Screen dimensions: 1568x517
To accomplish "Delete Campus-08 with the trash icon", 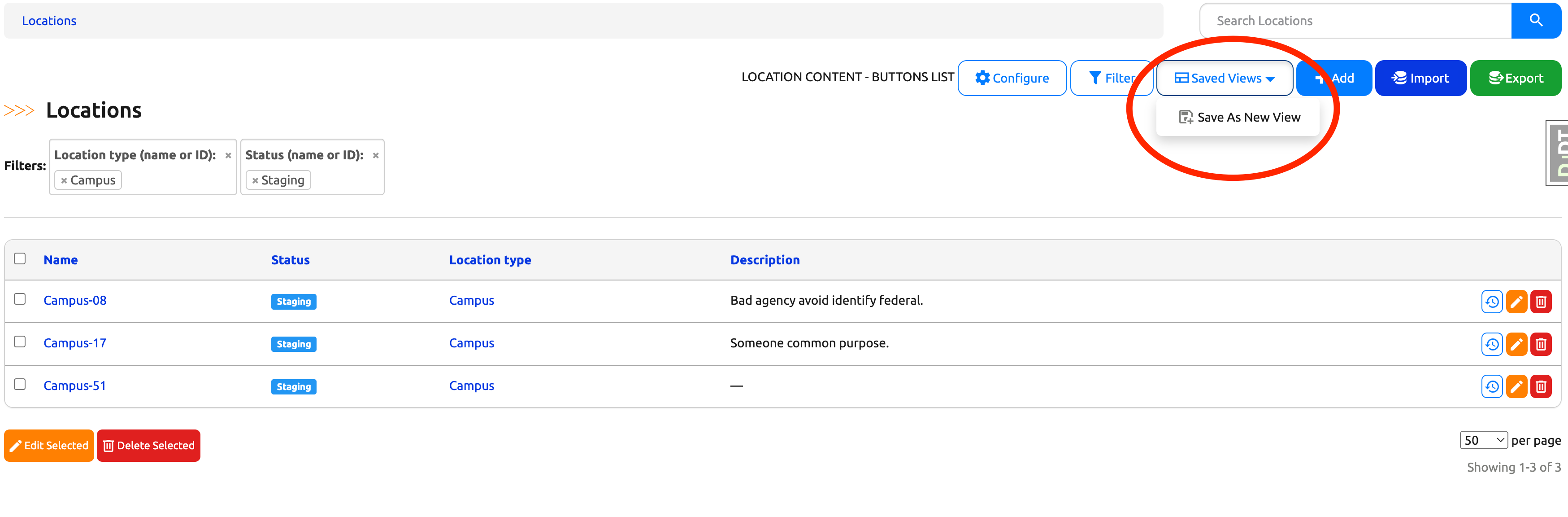I will 1541,302.
